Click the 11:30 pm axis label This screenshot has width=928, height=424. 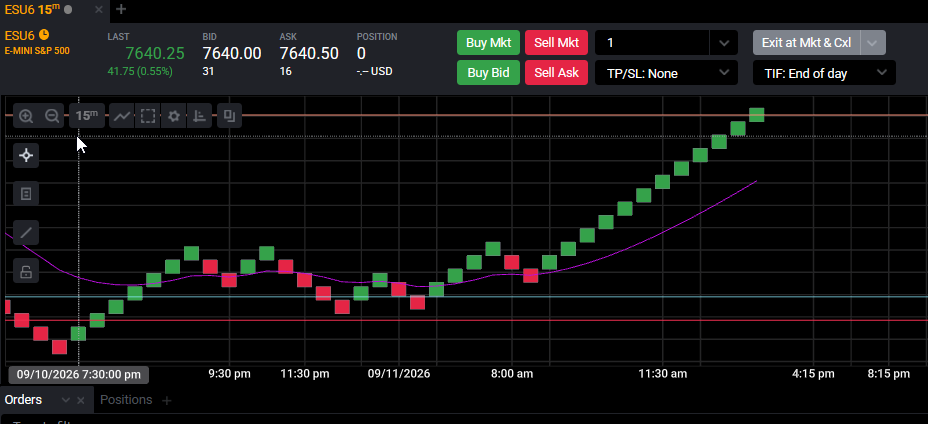(304, 374)
